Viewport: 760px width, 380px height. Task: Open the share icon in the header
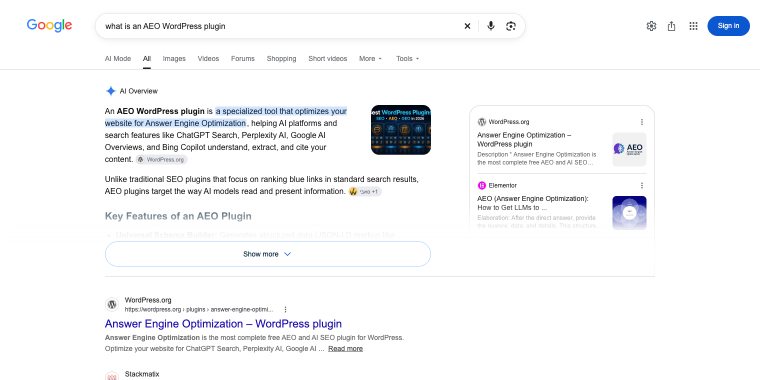coord(671,26)
